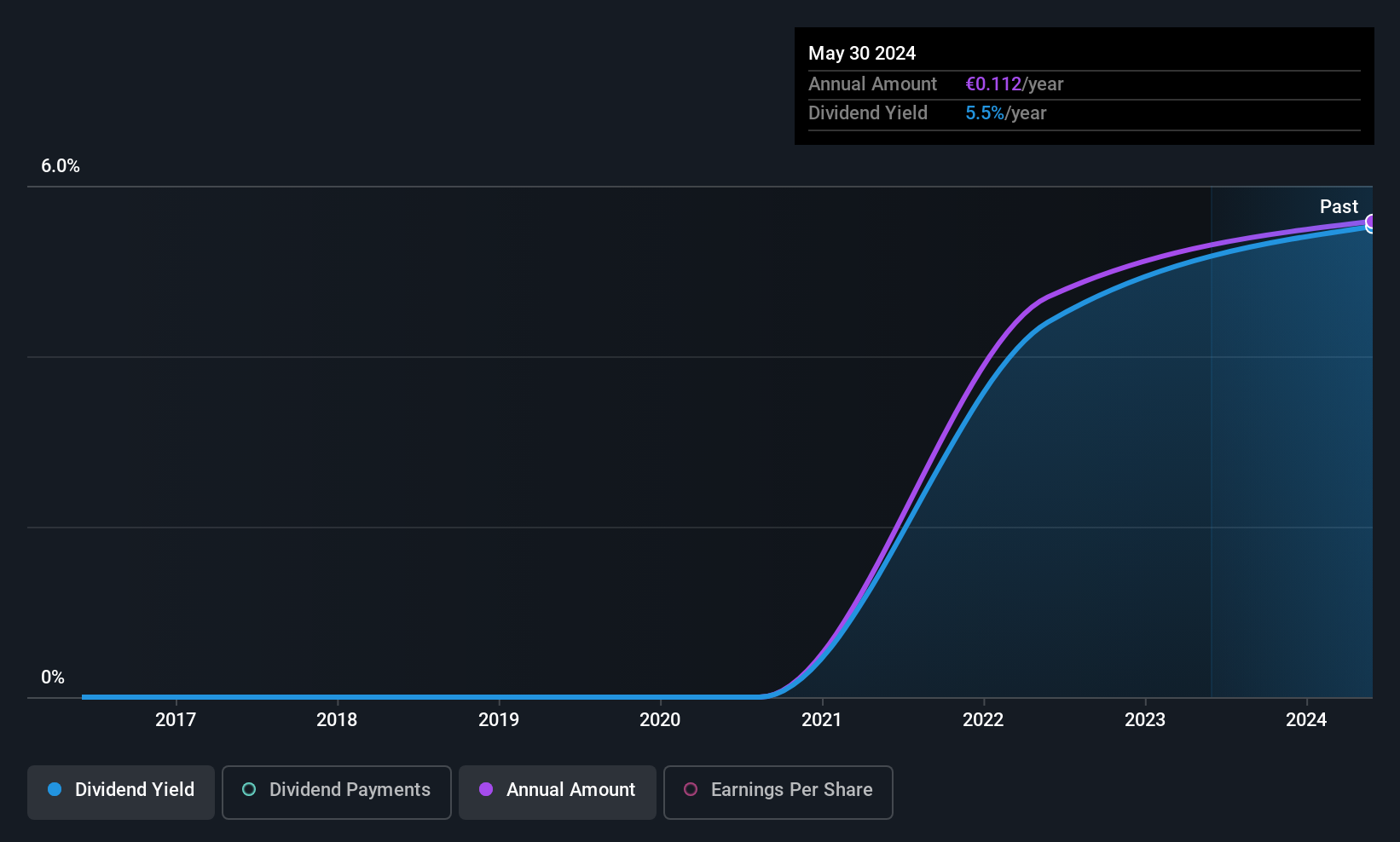This screenshot has height=842, width=1400.
Task: Enable the Dividend Payments series
Action: click(x=337, y=793)
